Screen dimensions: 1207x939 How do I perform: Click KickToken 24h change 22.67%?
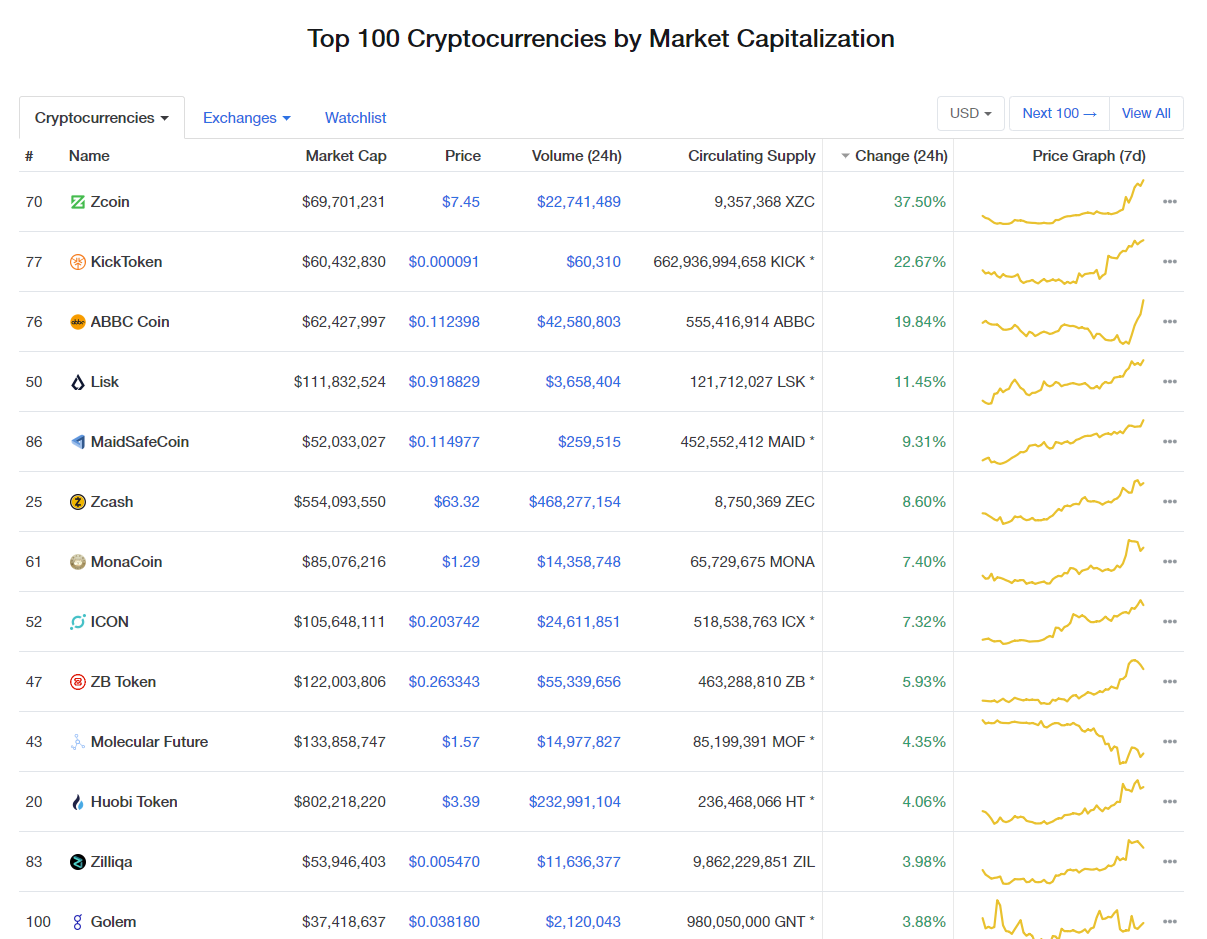pos(920,262)
